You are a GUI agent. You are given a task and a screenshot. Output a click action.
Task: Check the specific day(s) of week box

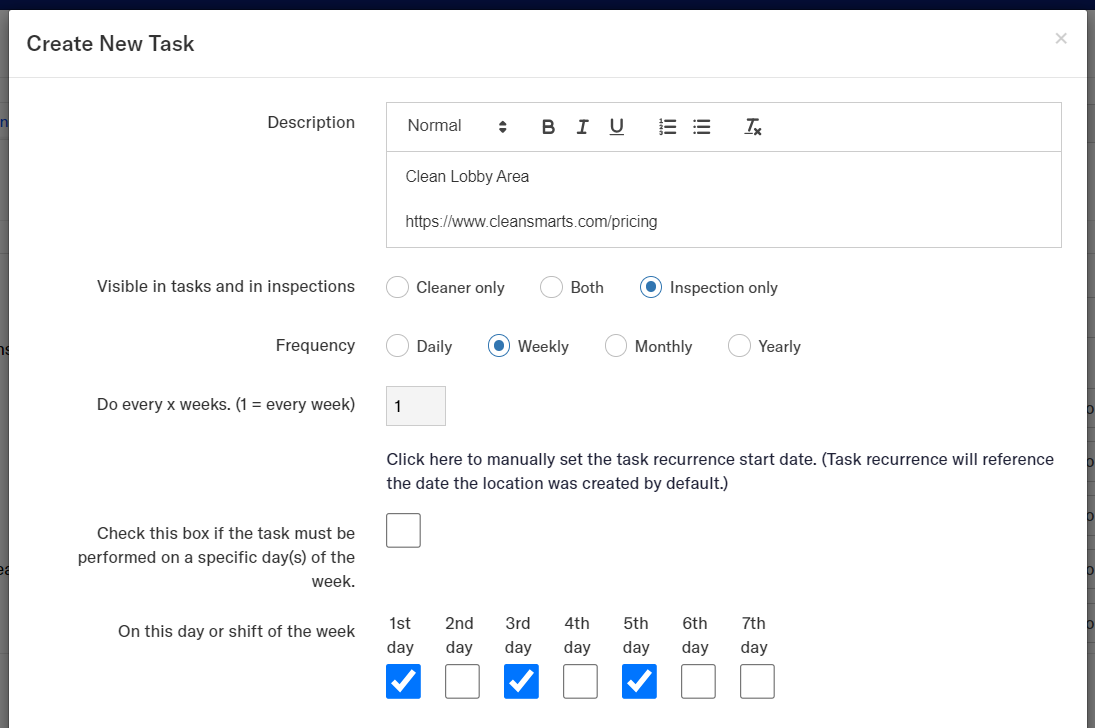point(403,530)
